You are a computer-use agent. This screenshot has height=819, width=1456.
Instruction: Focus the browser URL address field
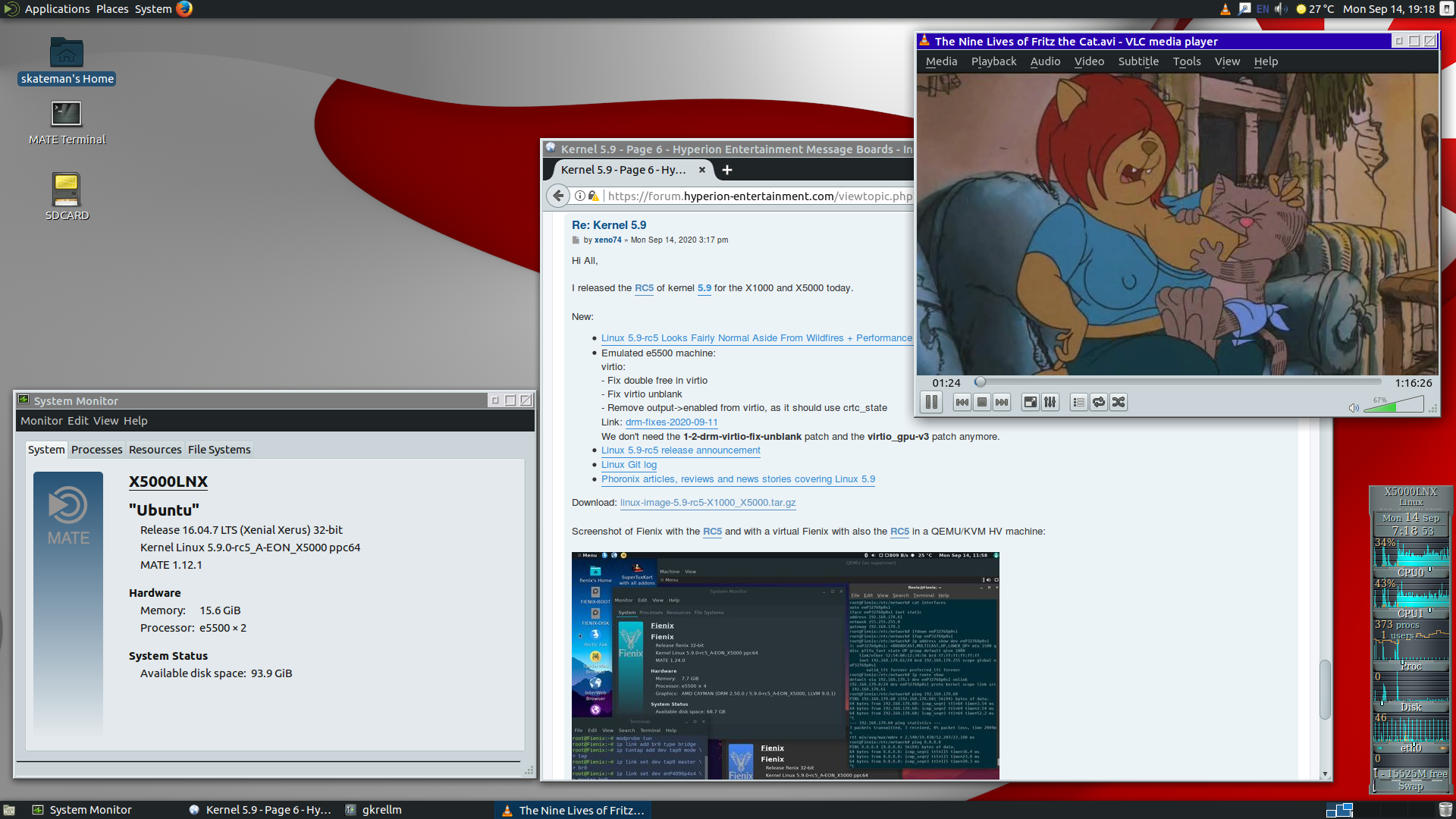(x=760, y=196)
